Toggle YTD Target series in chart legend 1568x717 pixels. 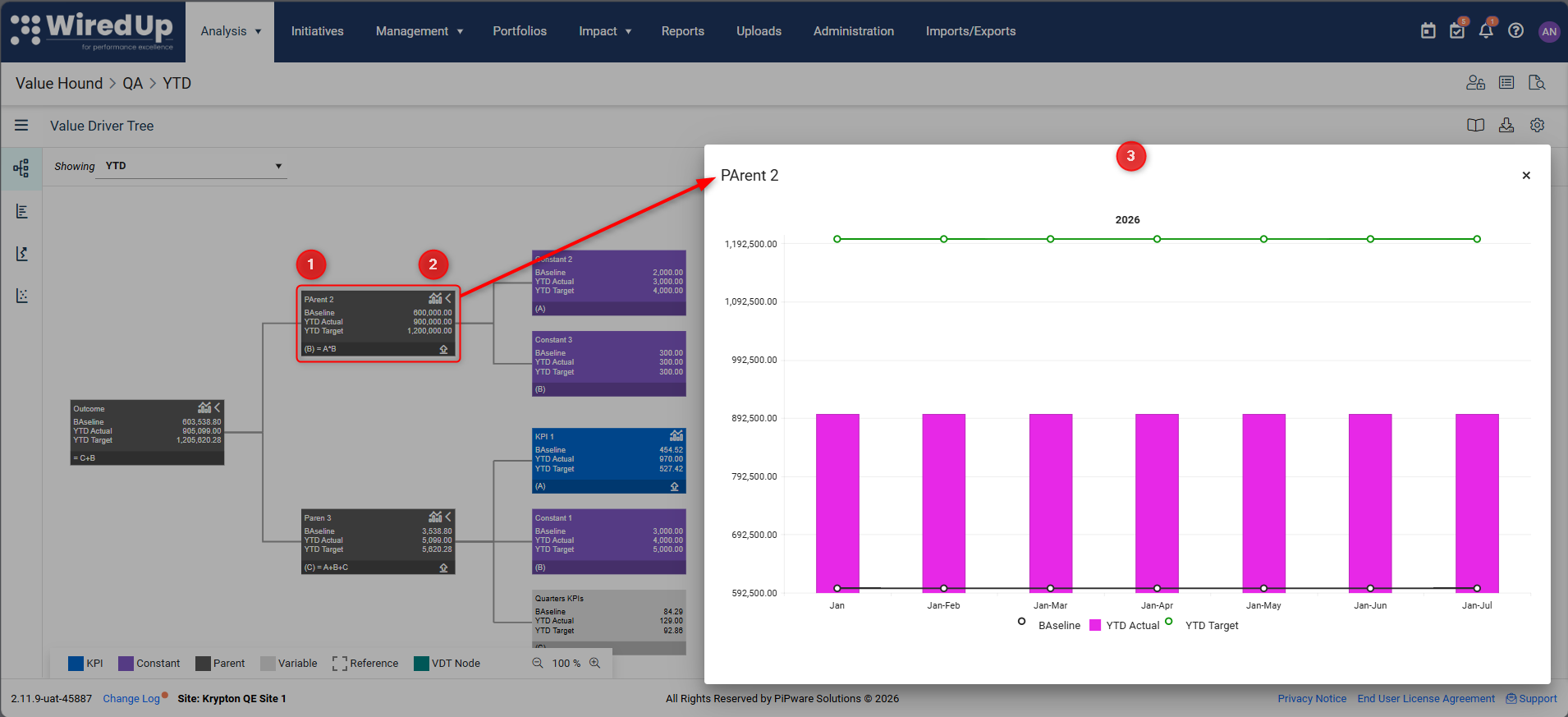[x=1202, y=625]
